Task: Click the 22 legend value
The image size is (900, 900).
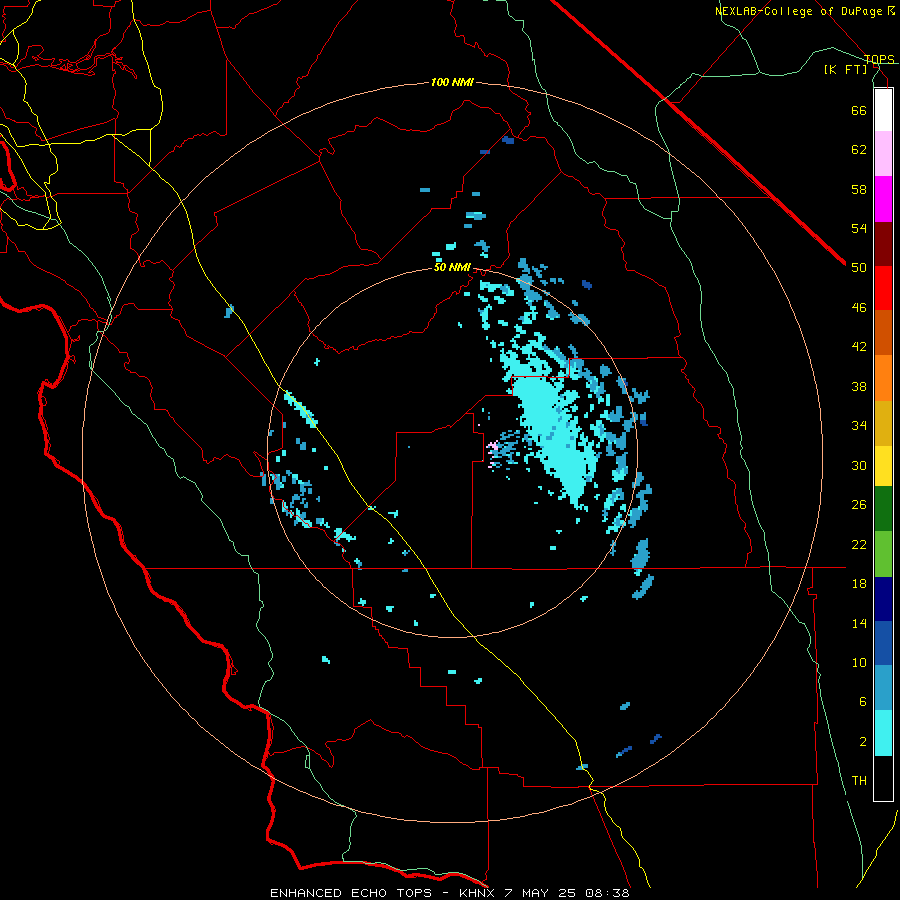Action: pyautogui.click(x=859, y=544)
